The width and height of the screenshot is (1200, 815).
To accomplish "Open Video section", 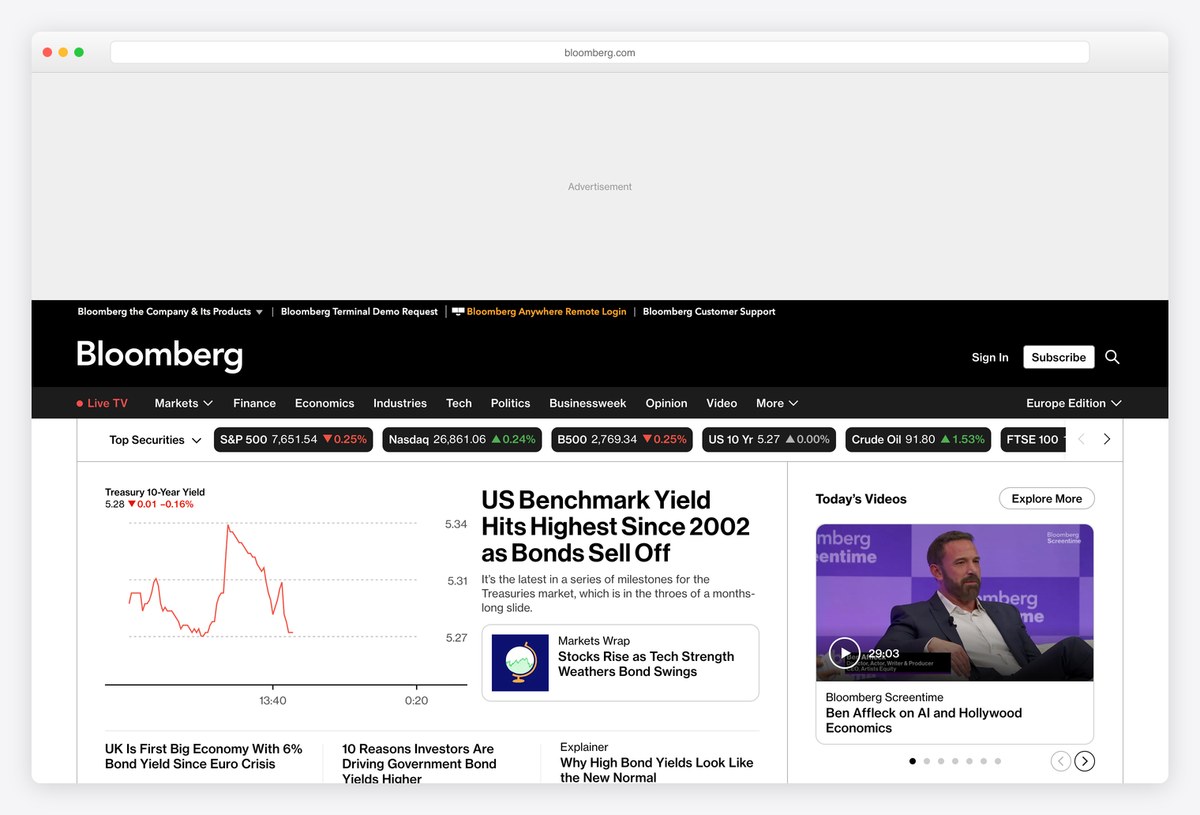I will 722,403.
